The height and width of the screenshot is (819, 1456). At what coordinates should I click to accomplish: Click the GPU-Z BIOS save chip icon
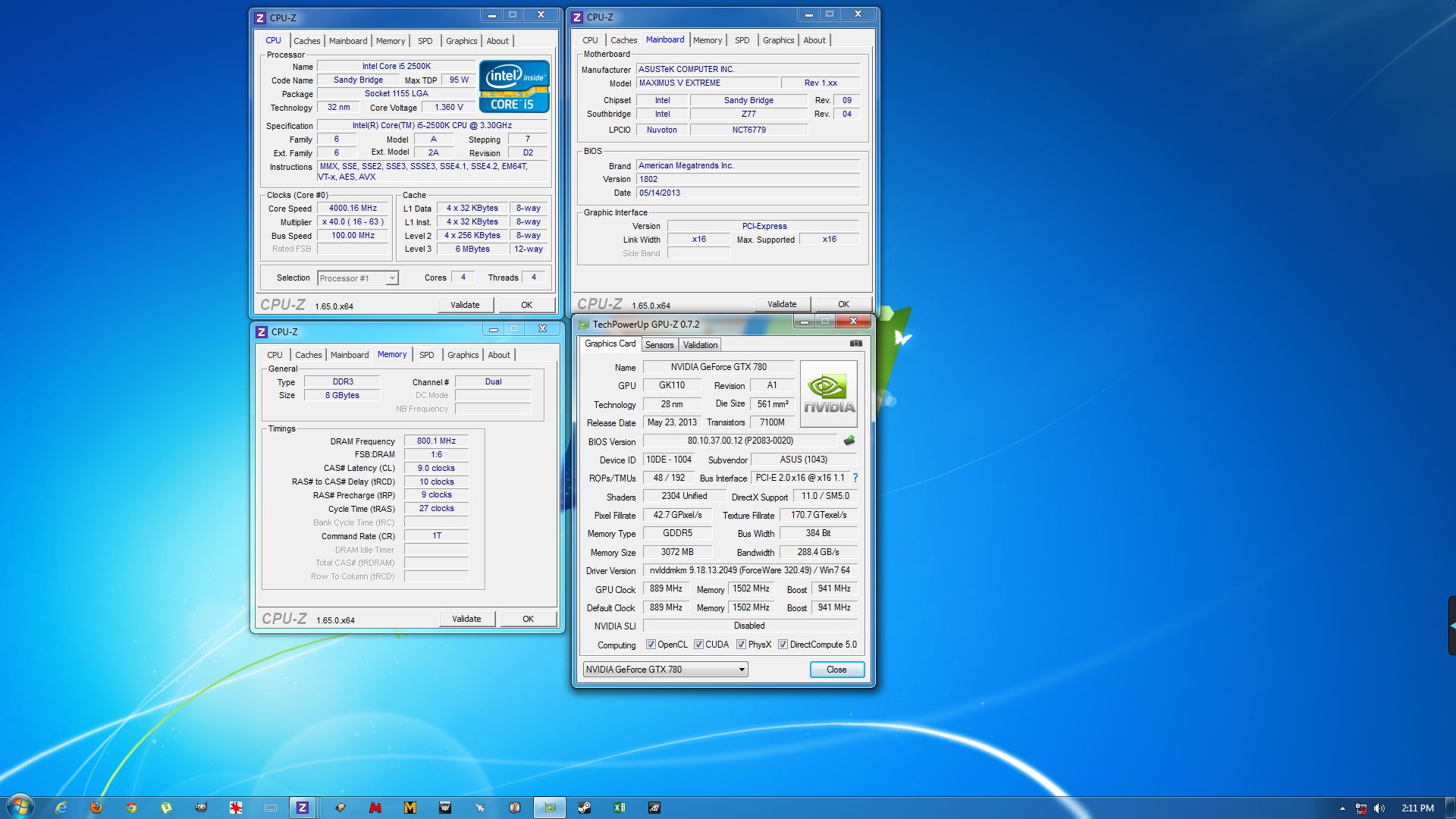tap(849, 441)
